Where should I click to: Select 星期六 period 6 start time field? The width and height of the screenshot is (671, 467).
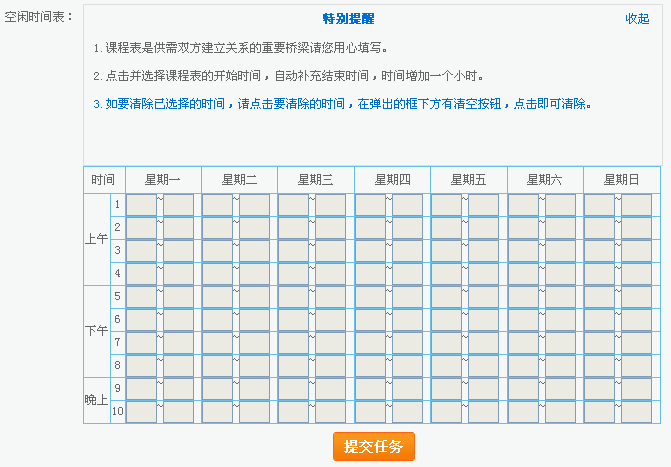pos(523,320)
